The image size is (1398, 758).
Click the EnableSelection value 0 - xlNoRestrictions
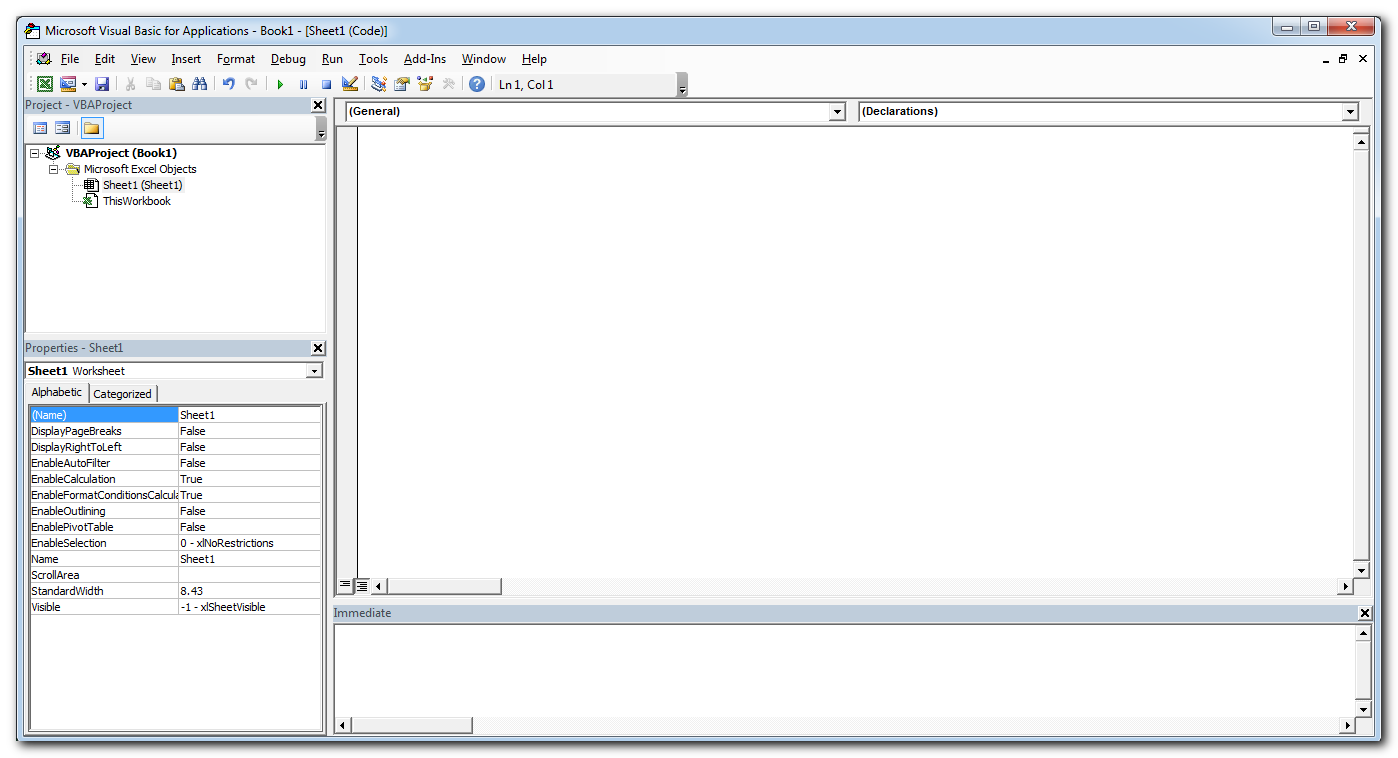pos(249,543)
